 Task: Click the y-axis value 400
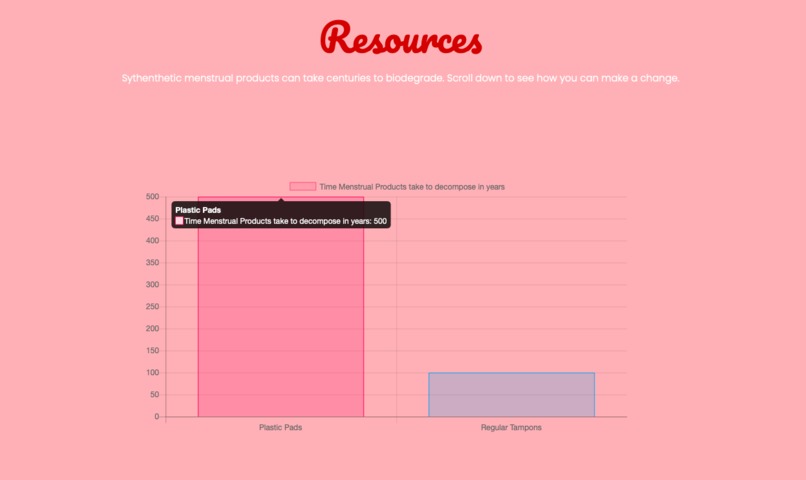click(x=153, y=241)
